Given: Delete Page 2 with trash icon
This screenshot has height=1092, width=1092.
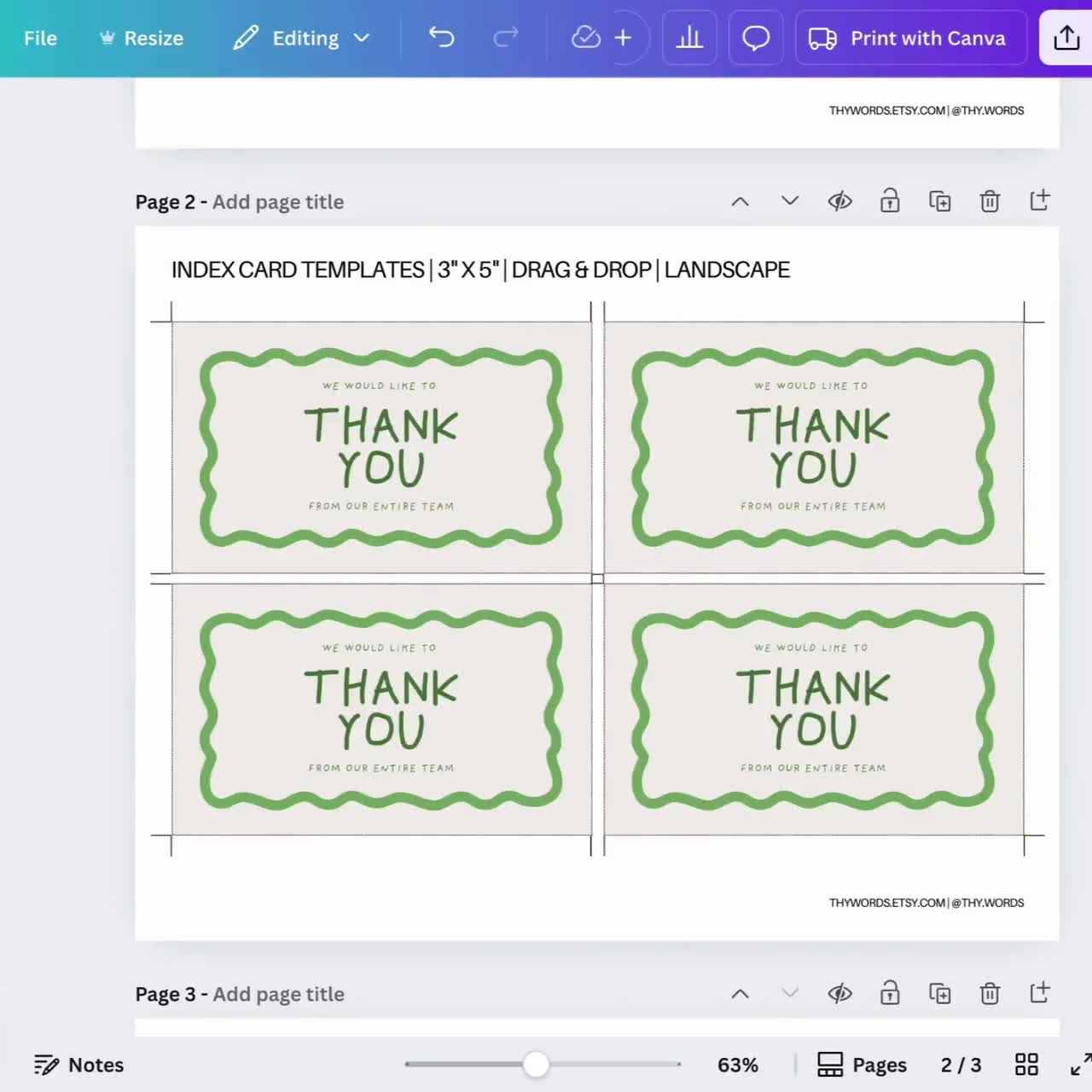Looking at the screenshot, I should [990, 202].
